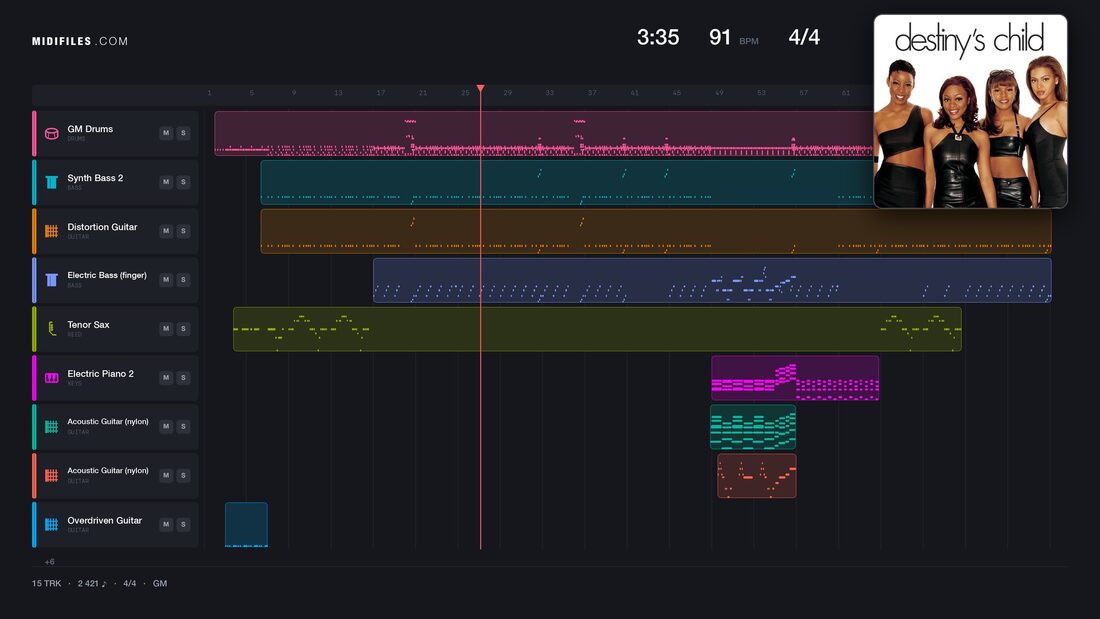The image size is (1100, 619).
Task: Click the blue Overdriven Guitar clip
Action: click(x=246, y=524)
